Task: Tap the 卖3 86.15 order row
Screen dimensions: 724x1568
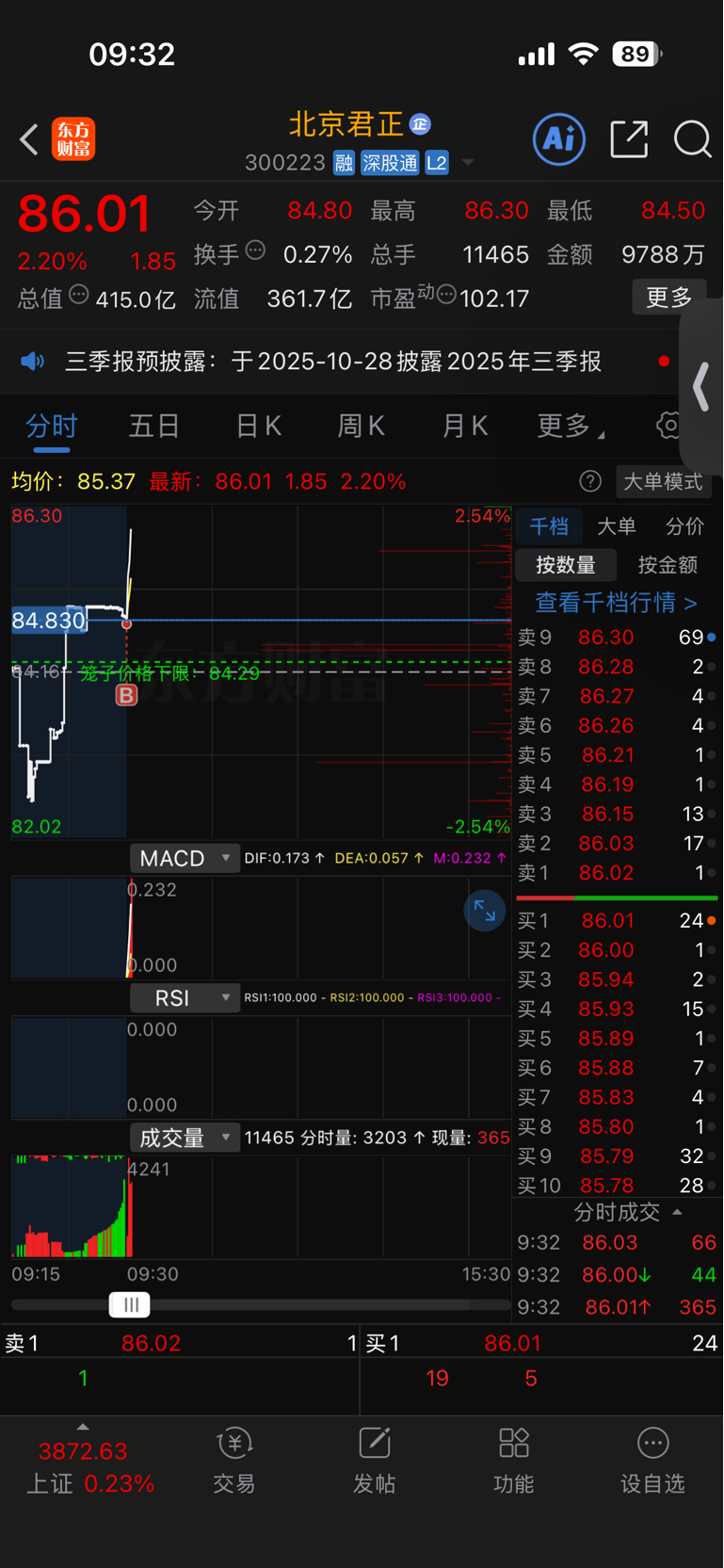Action: pyautogui.click(x=617, y=814)
